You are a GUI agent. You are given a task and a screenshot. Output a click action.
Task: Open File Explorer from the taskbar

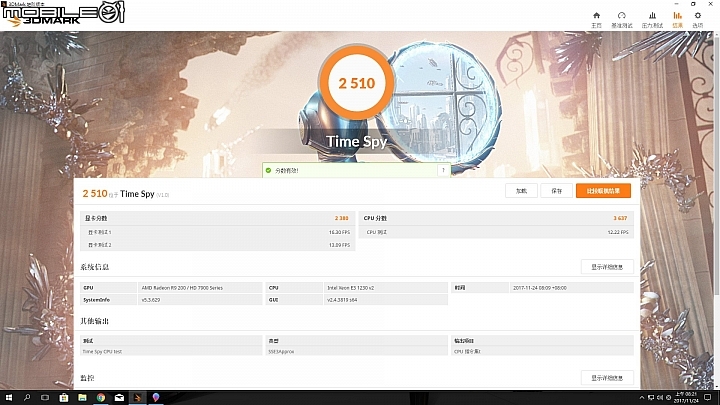82,398
